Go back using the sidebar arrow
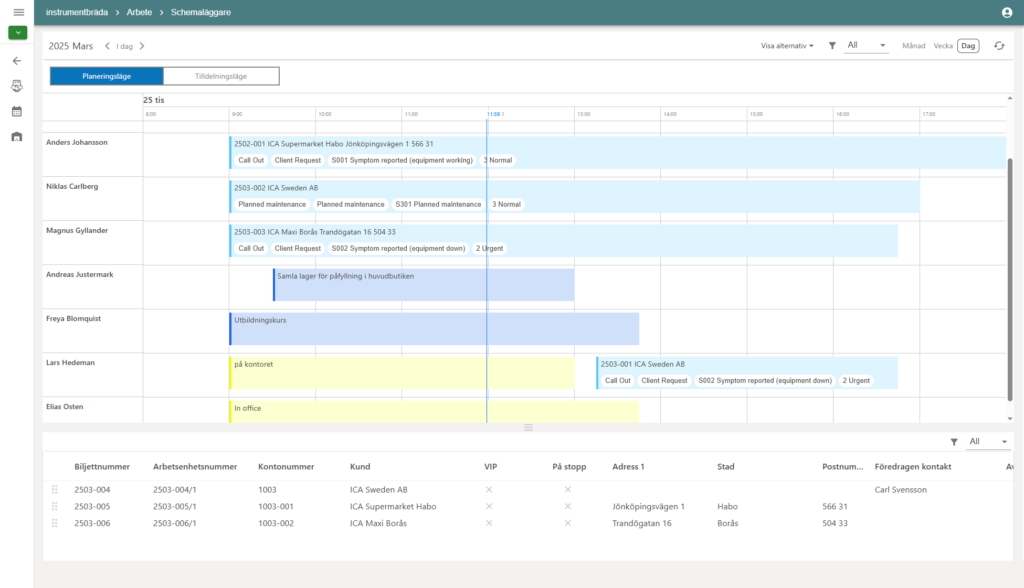This screenshot has height=588, width=1024. pos(17,61)
